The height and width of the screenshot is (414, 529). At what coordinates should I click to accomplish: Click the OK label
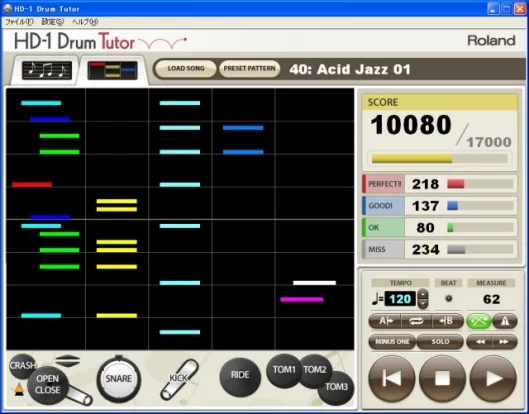click(x=373, y=228)
